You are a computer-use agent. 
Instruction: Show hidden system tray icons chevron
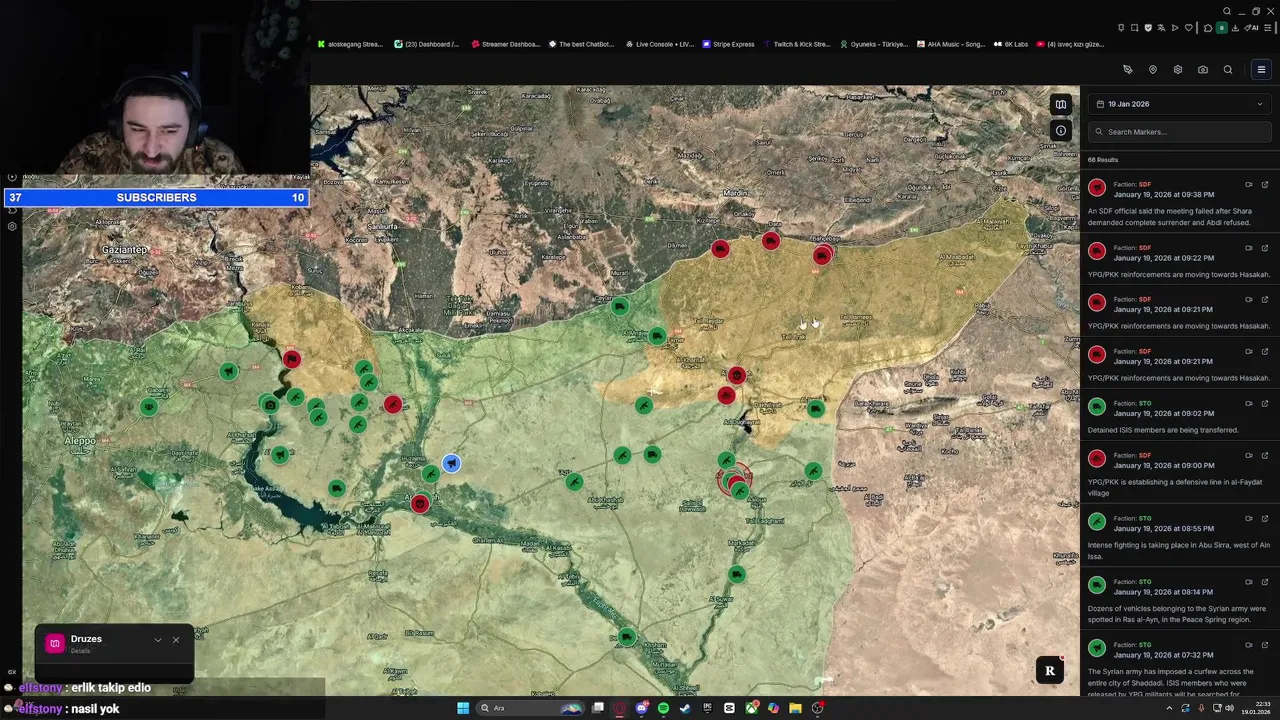pyautogui.click(x=1169, y=708)
